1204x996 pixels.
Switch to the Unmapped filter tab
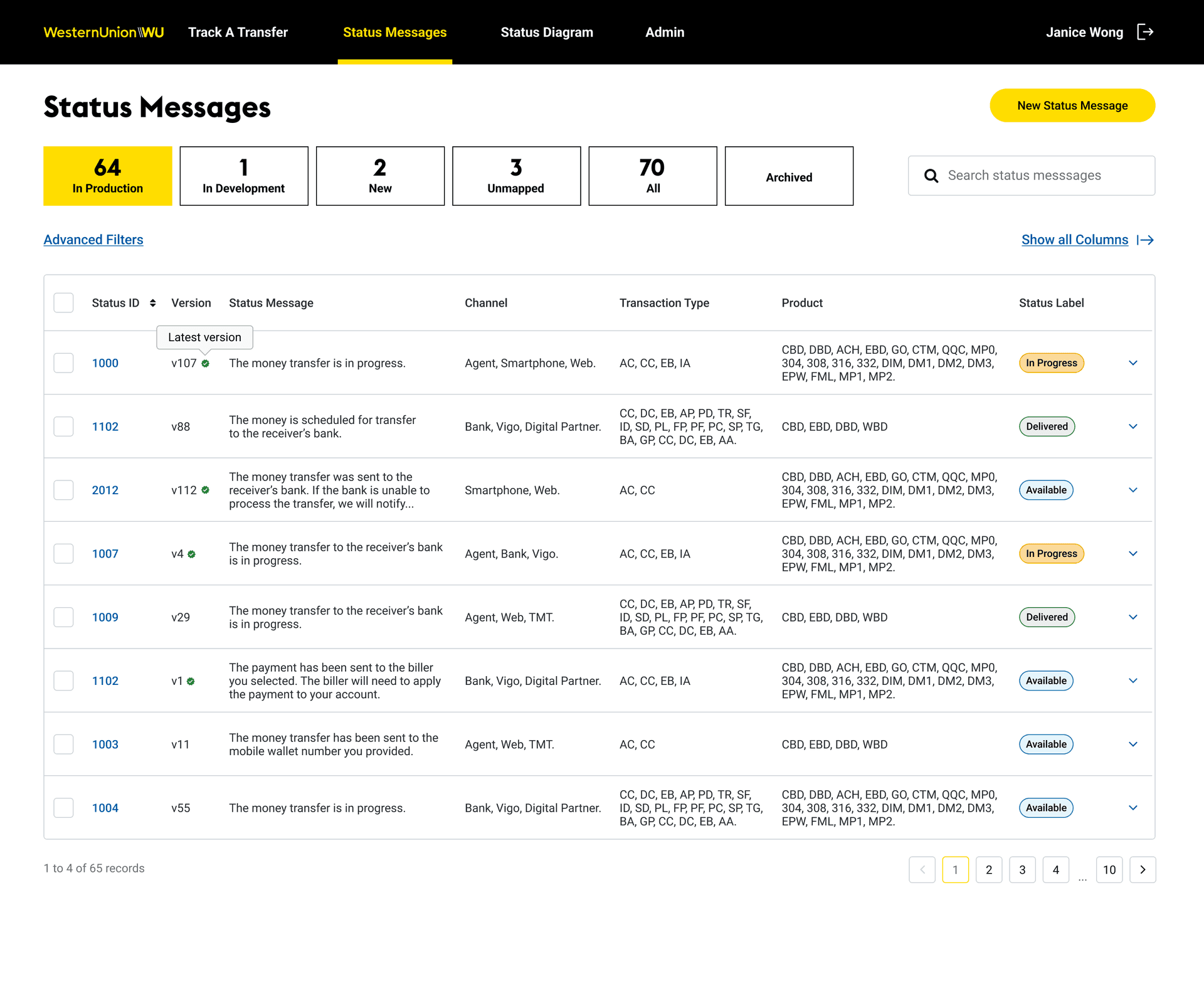point(516,176)
